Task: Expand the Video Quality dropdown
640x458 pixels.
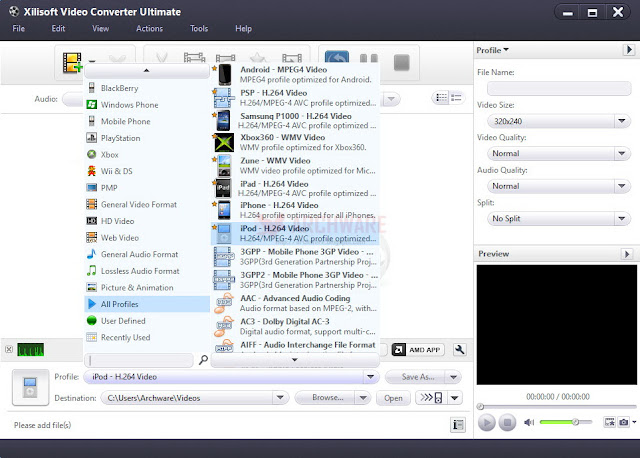Action: point(622,153)
